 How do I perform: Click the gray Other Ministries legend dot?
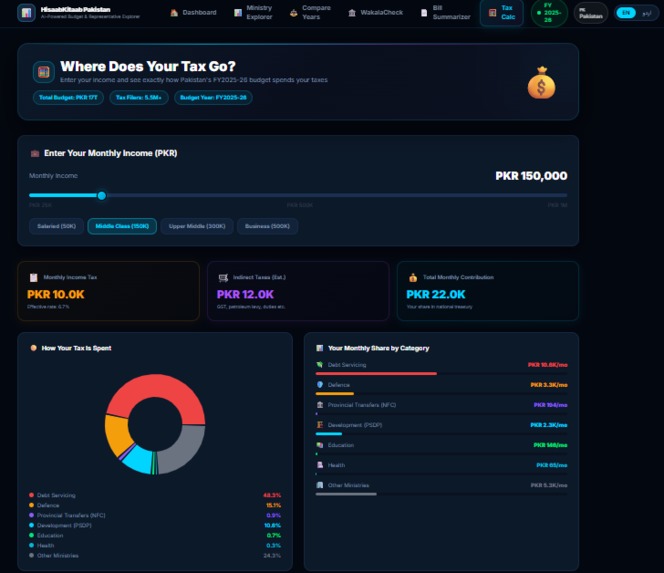[x=31, y=556]
